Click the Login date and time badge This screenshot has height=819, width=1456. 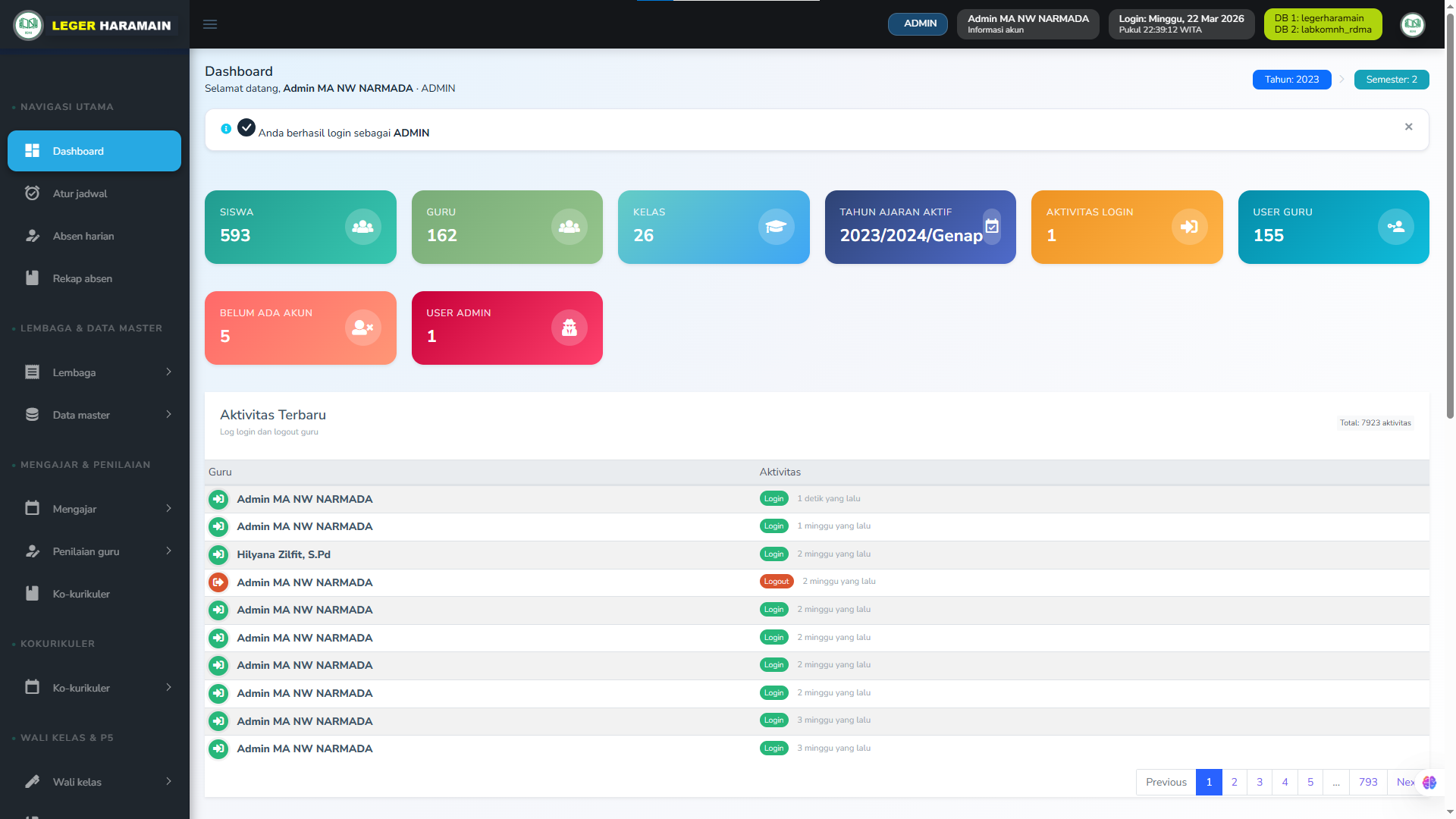pos(1181,24)
